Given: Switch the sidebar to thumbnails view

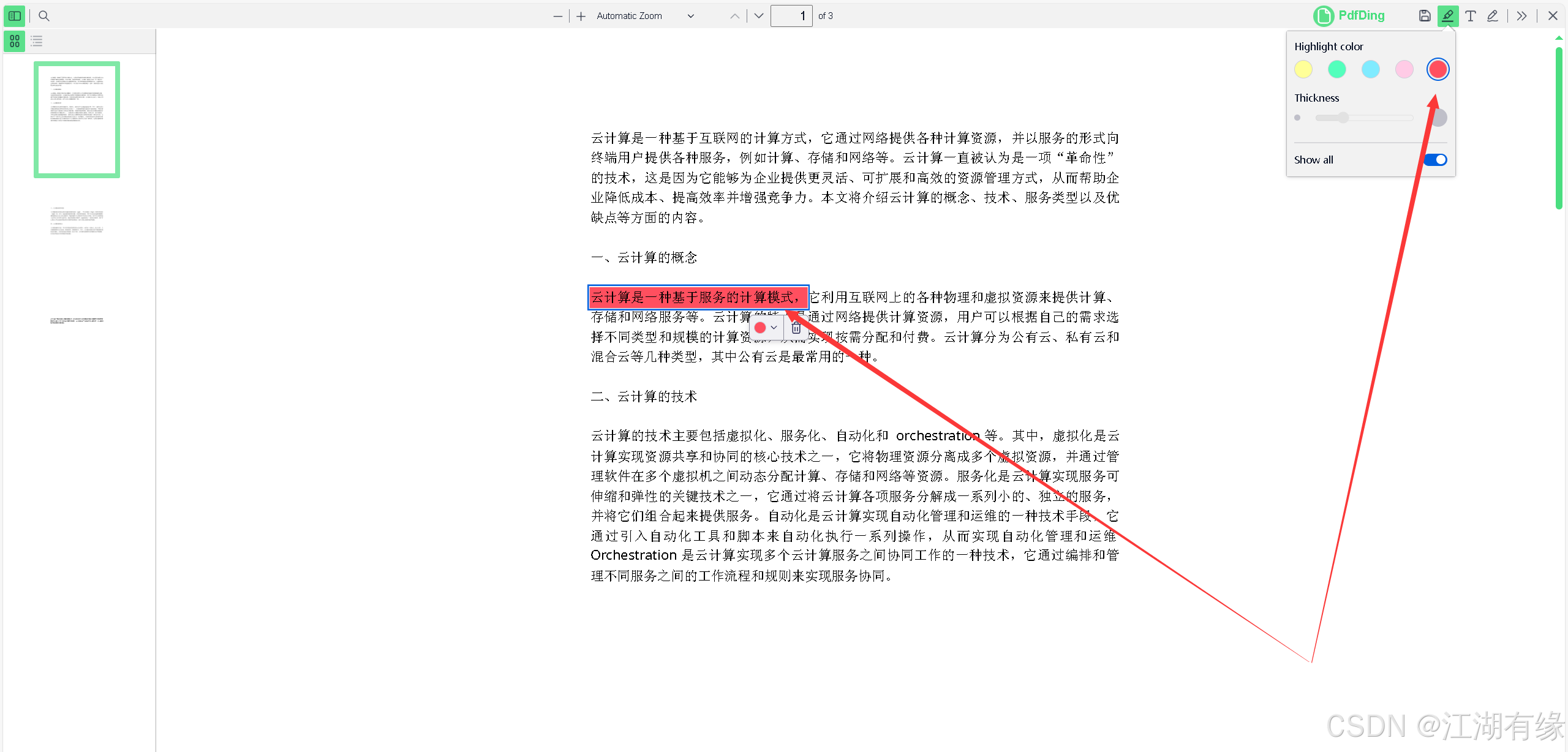Looking at the screenshot, I should click(x=15, y=41).
